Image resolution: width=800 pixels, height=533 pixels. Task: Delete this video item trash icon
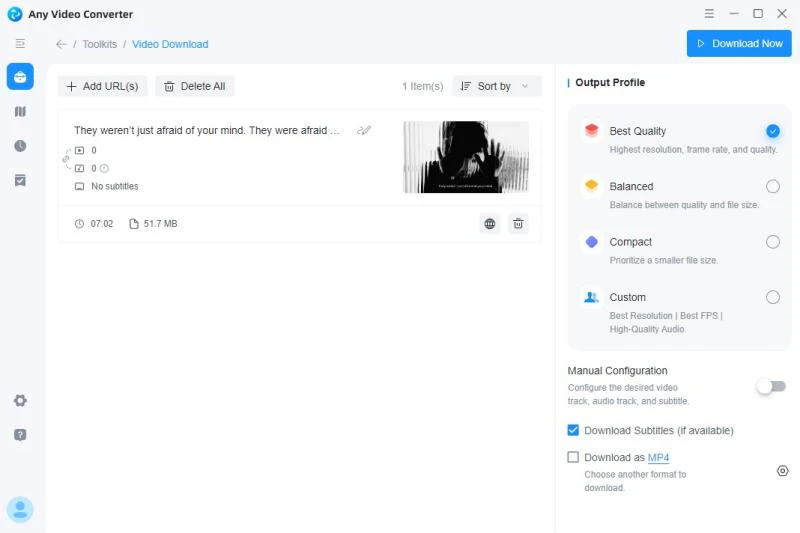[x=518, y=224]
